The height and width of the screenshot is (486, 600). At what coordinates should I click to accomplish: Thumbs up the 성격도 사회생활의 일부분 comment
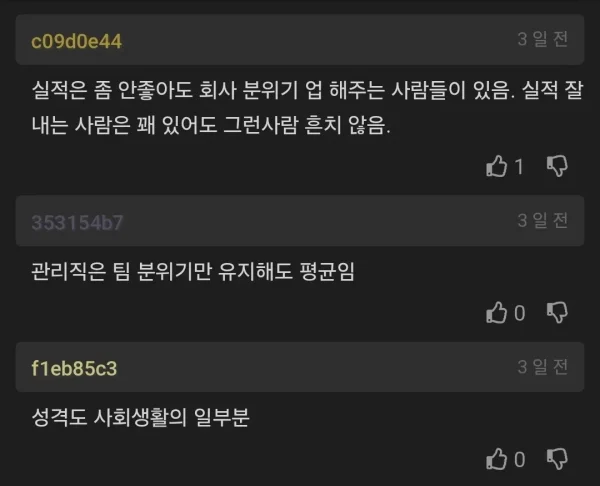pos(496,459)
